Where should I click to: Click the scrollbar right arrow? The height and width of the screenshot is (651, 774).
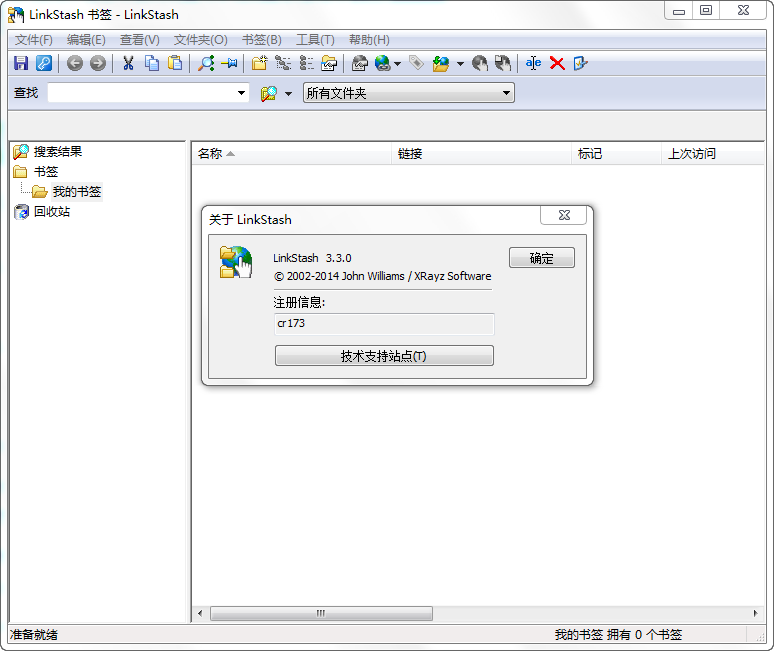[755, 613]
